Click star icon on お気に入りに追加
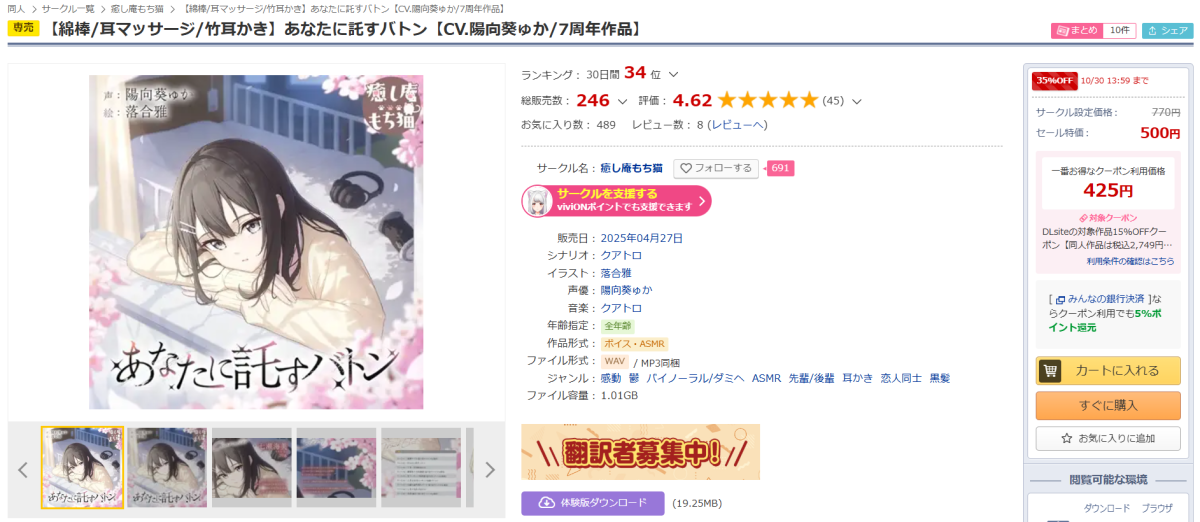1200x522 pixels. (x=1067, y=439)
